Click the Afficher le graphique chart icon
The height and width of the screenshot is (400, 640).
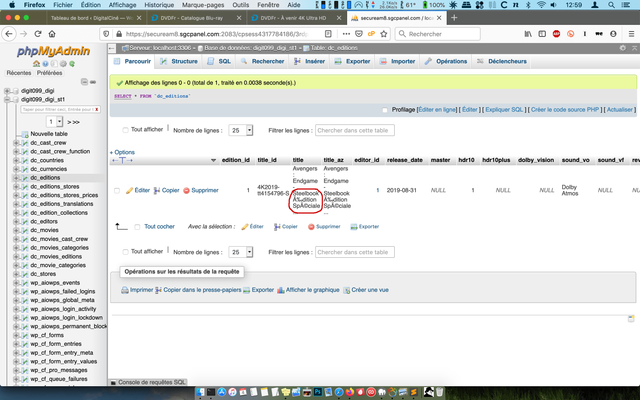click(x=280, y=290)
